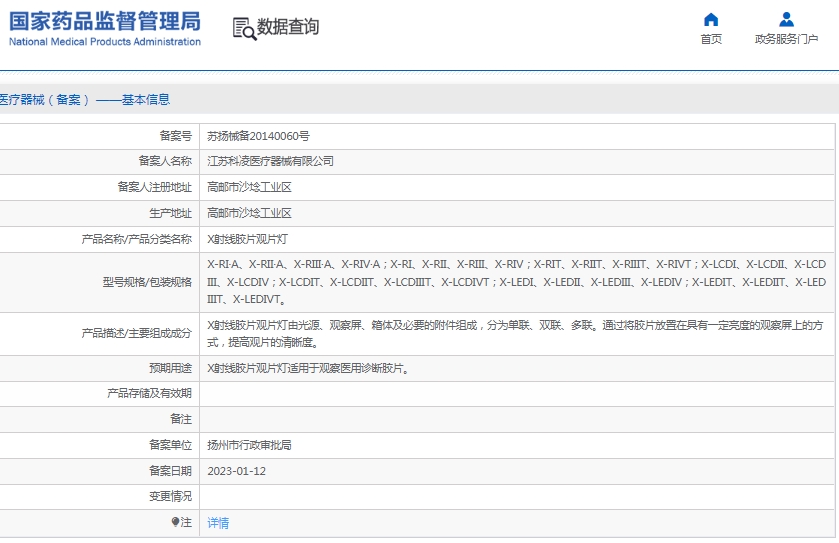This screenshot has height=543, width=839.
Task: Click the 备注 row label
Action: point(181,419)
